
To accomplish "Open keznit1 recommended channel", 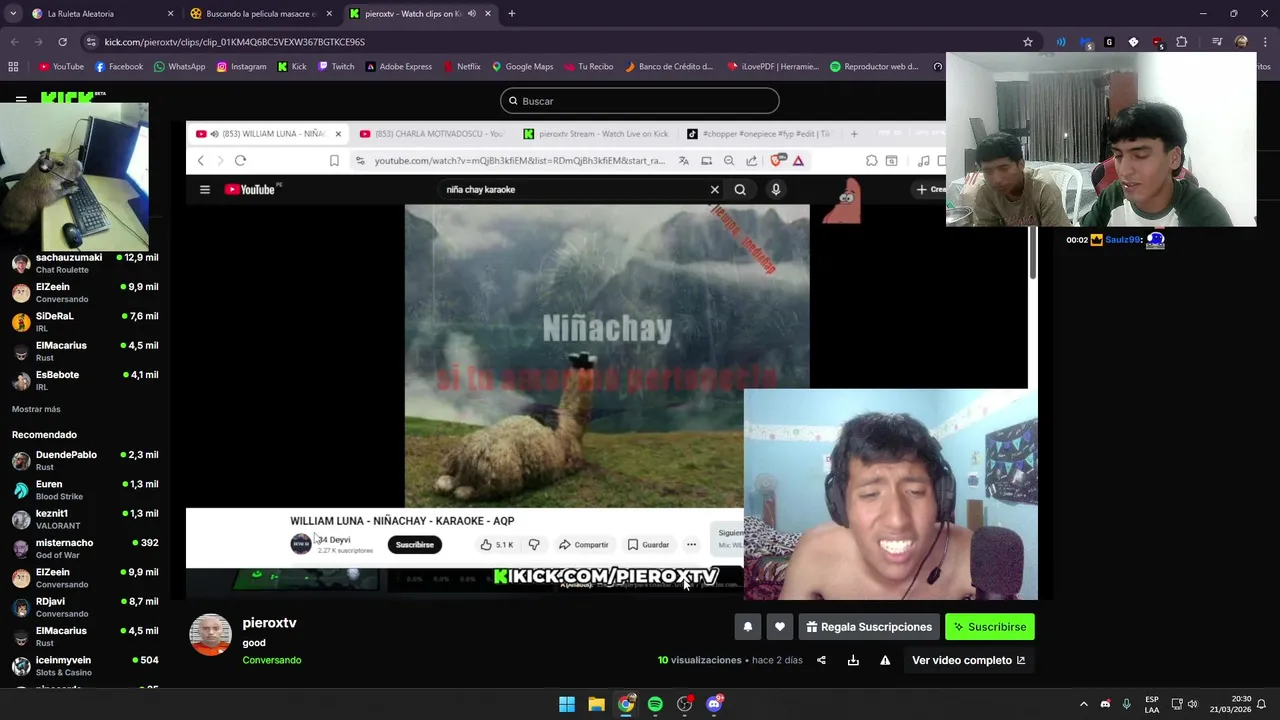I will 85,519.
